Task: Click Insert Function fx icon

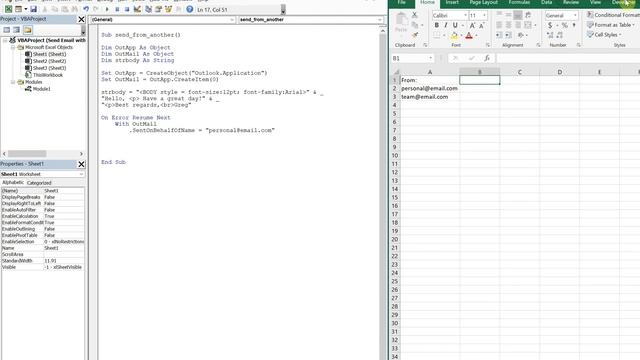Action: [487, 58]
